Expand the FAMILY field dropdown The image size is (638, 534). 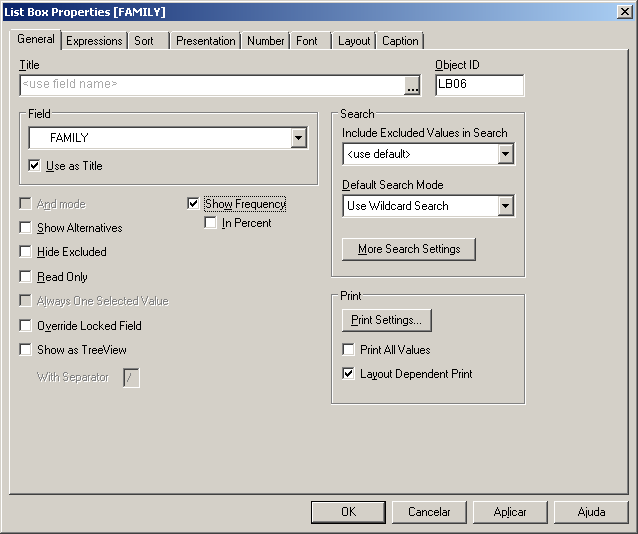coord(298,138)
